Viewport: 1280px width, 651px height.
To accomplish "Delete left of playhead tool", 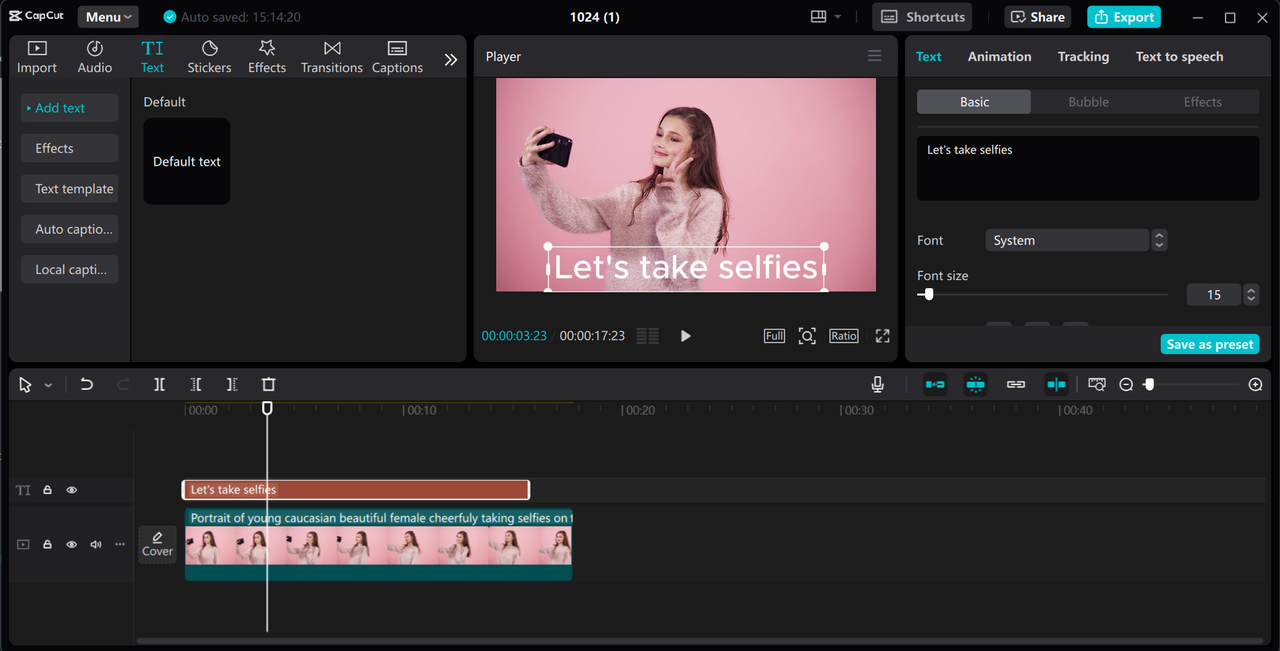I will click(196, 384).
